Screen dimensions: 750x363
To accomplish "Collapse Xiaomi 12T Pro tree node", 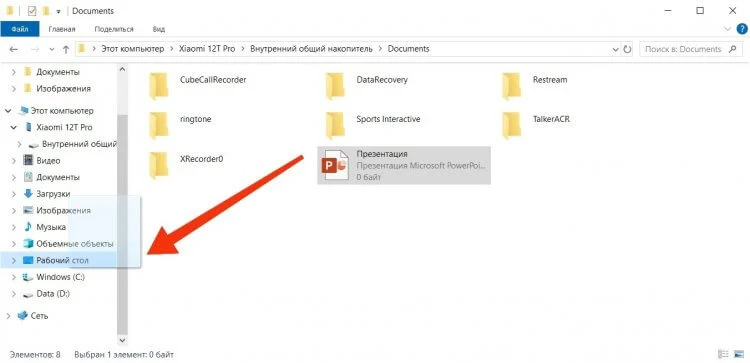I will tap(13, 128).
